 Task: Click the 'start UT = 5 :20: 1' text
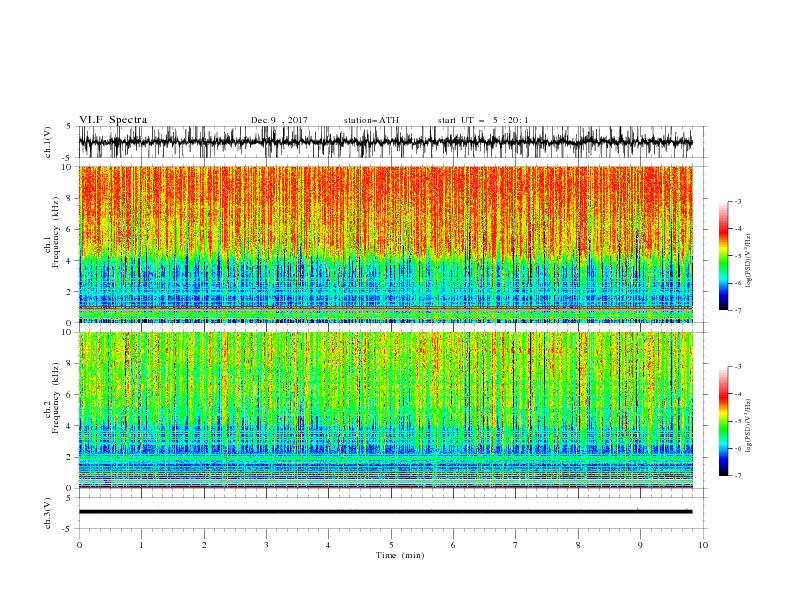click(483, 120)
